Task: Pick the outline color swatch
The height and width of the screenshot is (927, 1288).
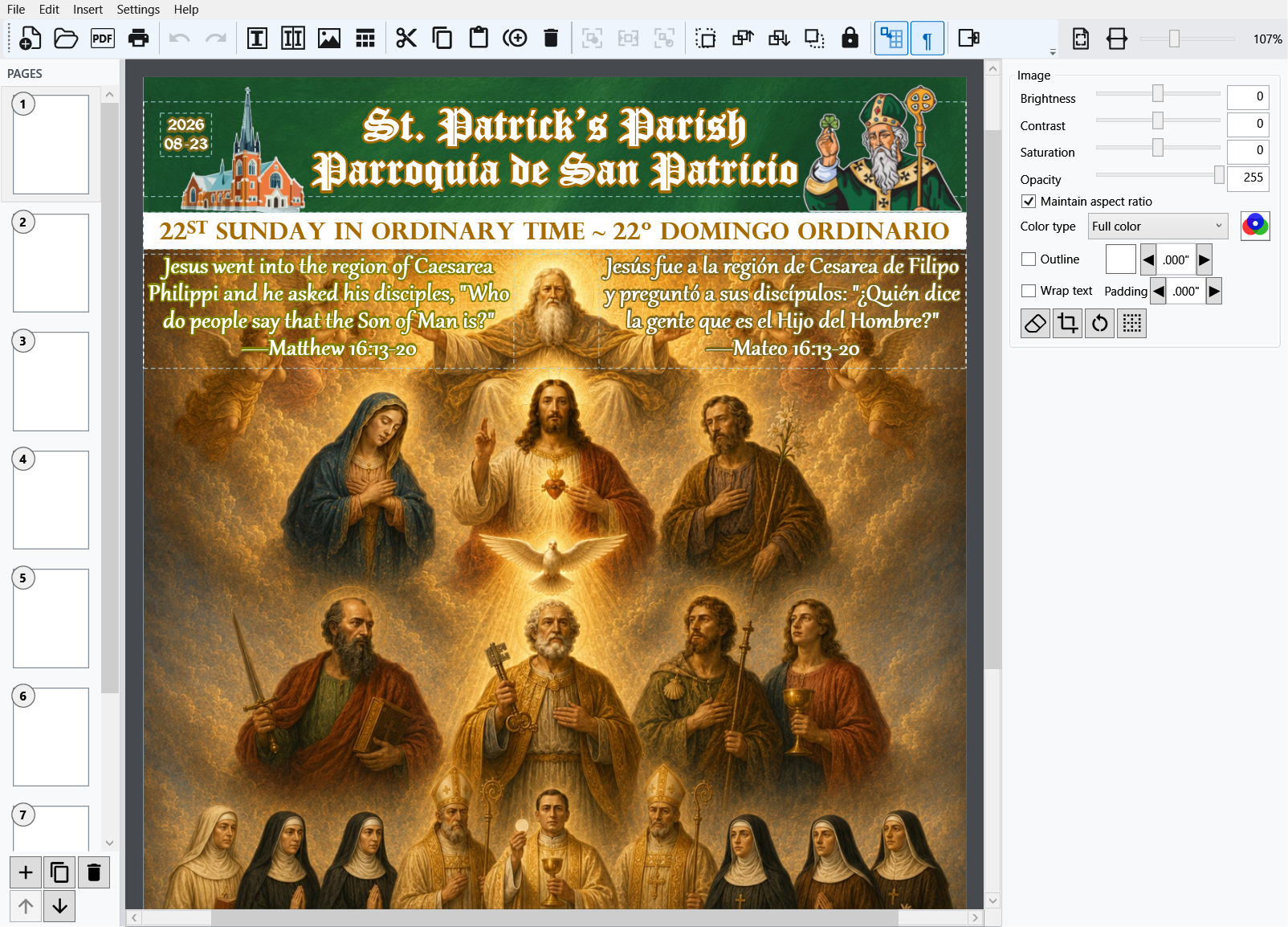Action: point(1121,259)
